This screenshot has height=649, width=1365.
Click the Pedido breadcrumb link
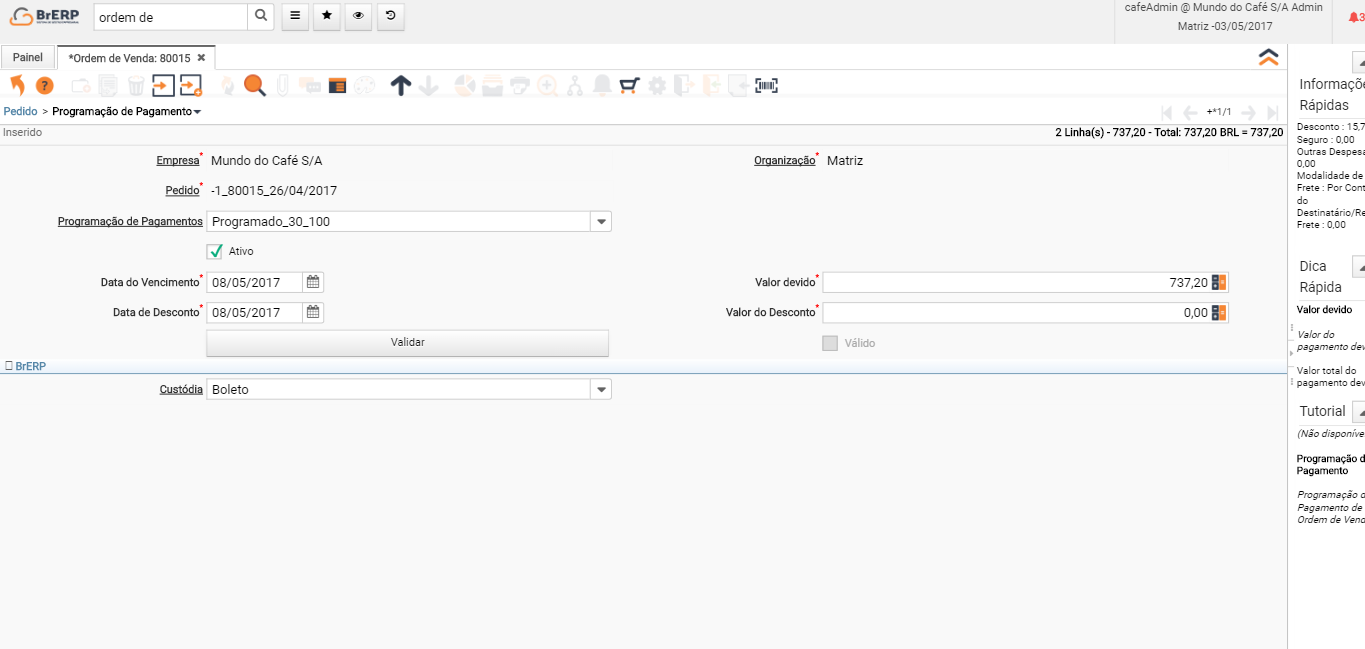tap(20, 112)
